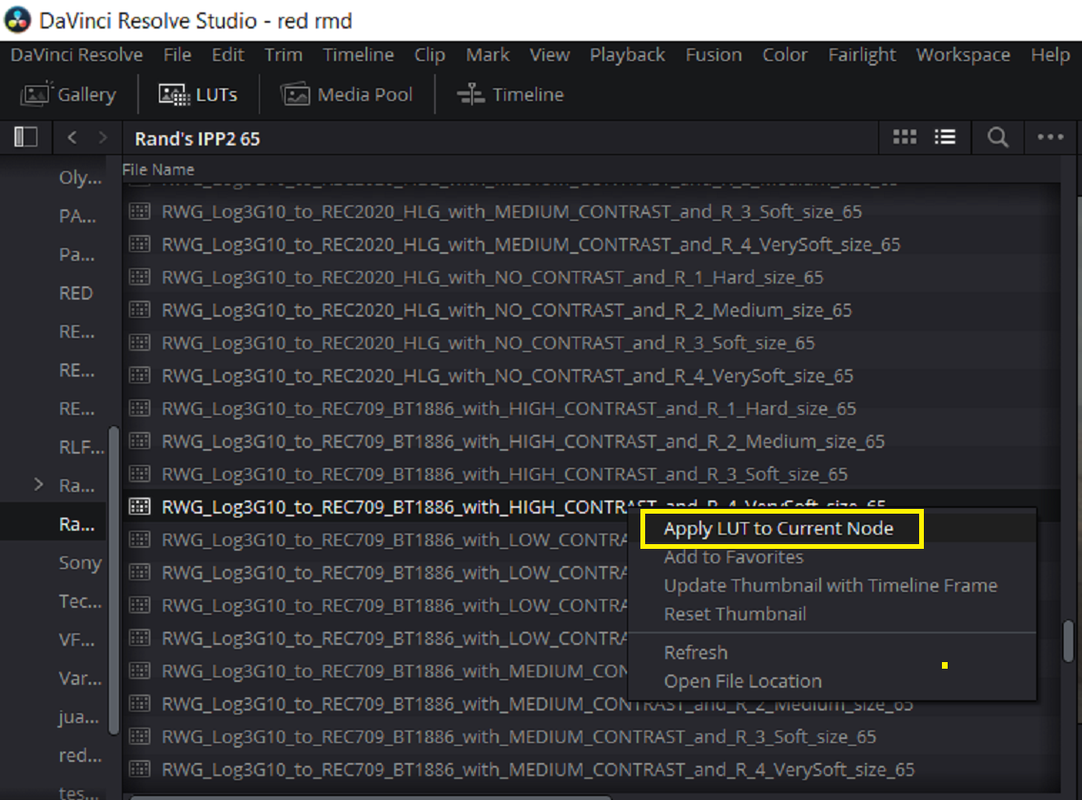The width and height of the screenshot is (1082, 800).
Task: Open the LUT search magnifier
Action: coord(997,137)
